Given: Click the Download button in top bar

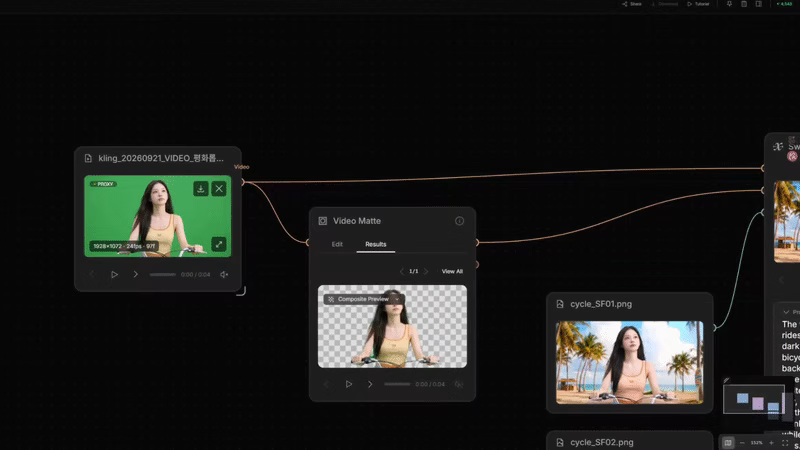Looking at the screenshot, I should (664, 4).
